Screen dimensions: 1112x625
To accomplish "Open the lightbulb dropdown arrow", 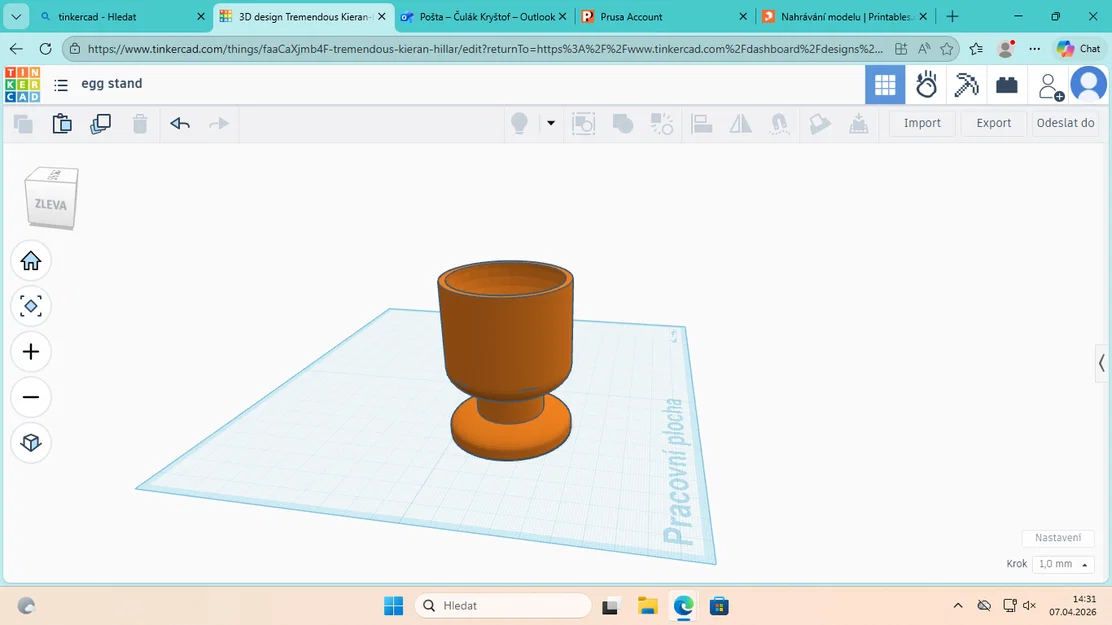I will [x=550, y=123].
